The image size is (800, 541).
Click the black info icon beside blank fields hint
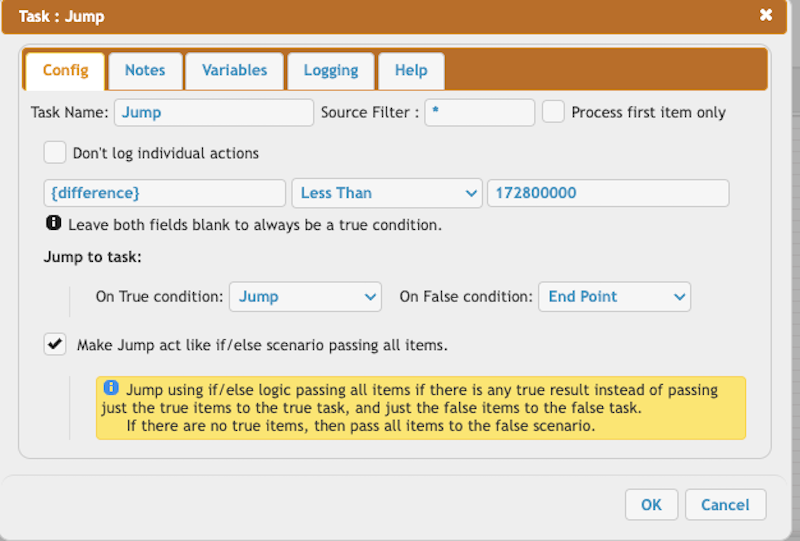[x=54, y=223]
